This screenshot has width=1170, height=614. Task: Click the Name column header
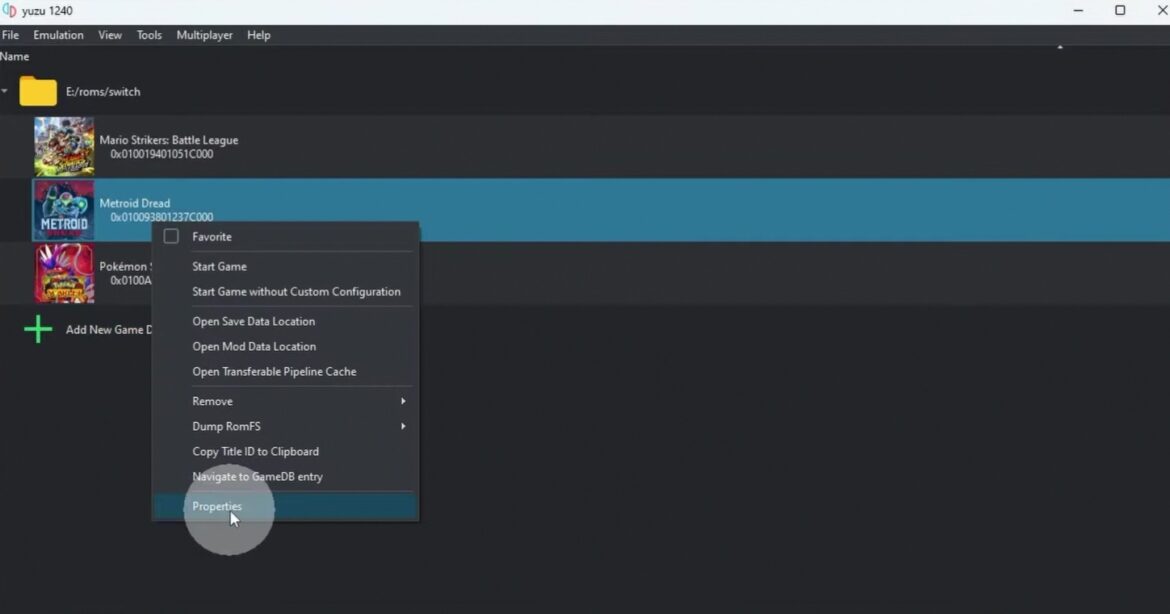(x=15, y=57)
